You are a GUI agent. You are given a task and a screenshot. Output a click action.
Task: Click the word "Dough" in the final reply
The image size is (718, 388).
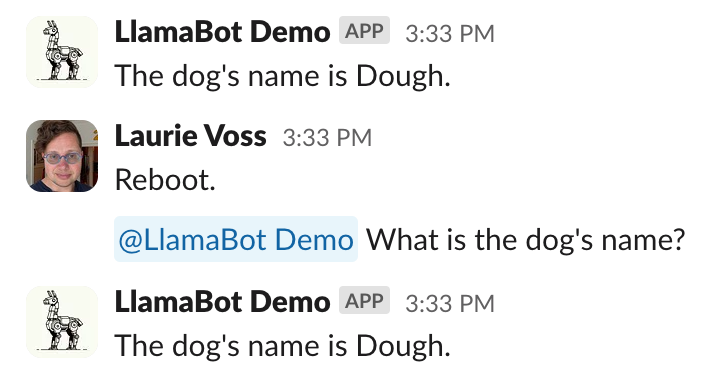(x=400, y=346)
